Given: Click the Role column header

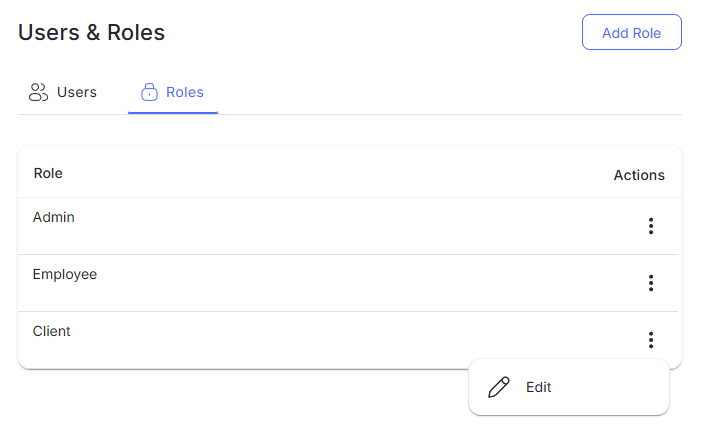Looking at the screenshot, I should [x=48, y=173].
